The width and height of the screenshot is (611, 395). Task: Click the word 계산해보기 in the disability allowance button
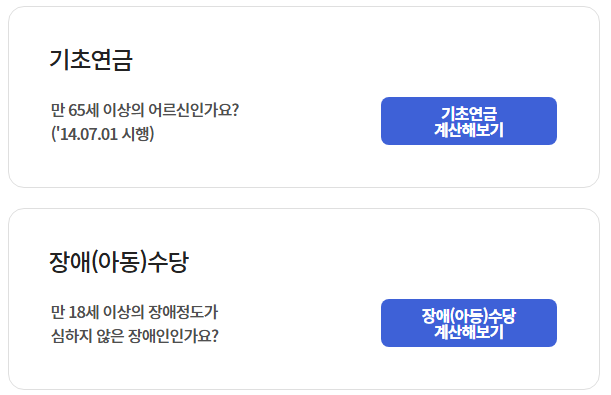(x=469, y=332)
